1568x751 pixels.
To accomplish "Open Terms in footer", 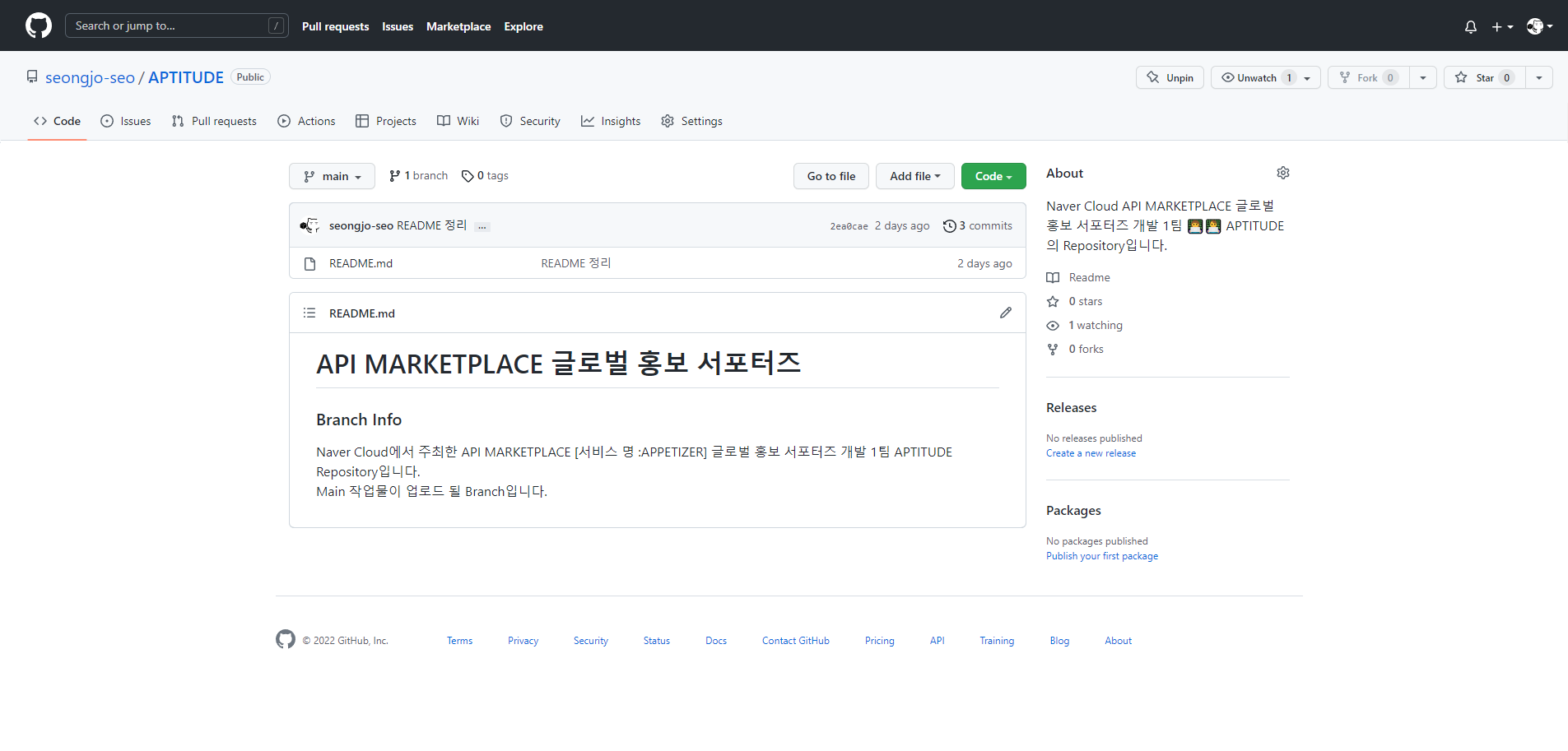I will [459, 641].
